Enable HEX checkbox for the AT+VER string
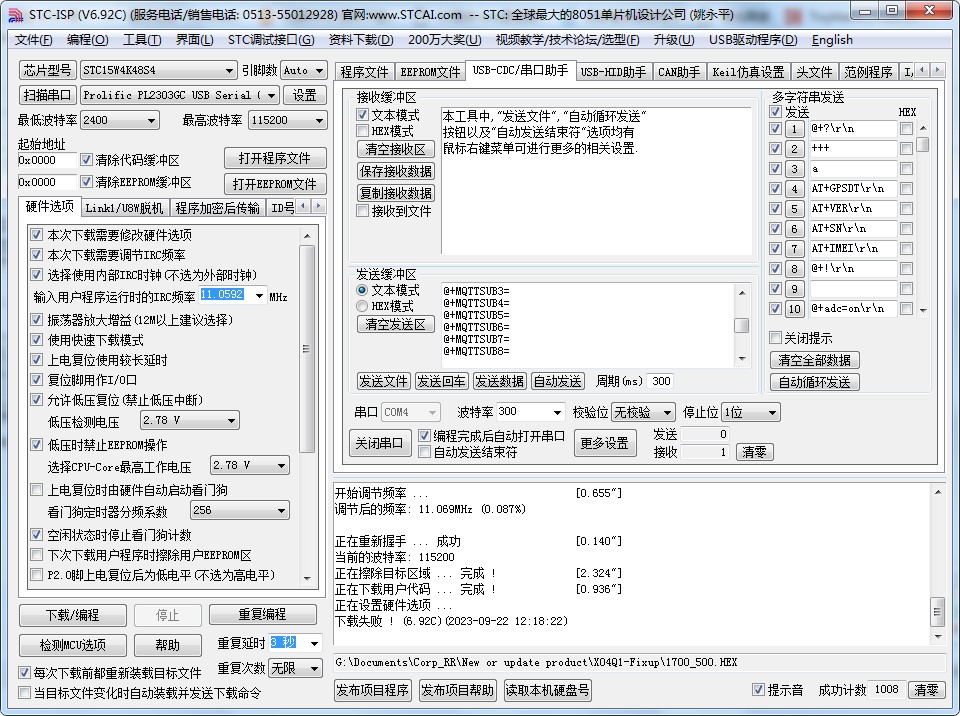Viewport: 960px width, 716px height. pyautogui.click(x=906, y=209)
